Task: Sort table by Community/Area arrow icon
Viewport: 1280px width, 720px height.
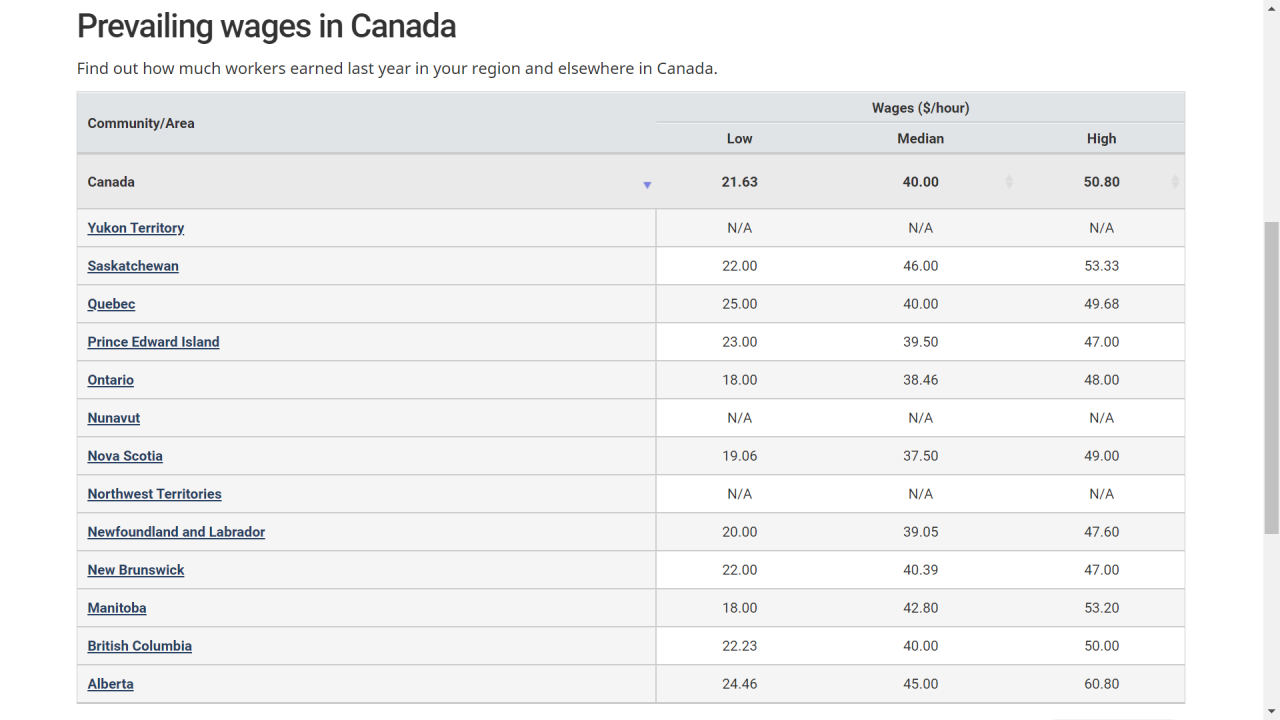Action: click(x=647, y=185)
